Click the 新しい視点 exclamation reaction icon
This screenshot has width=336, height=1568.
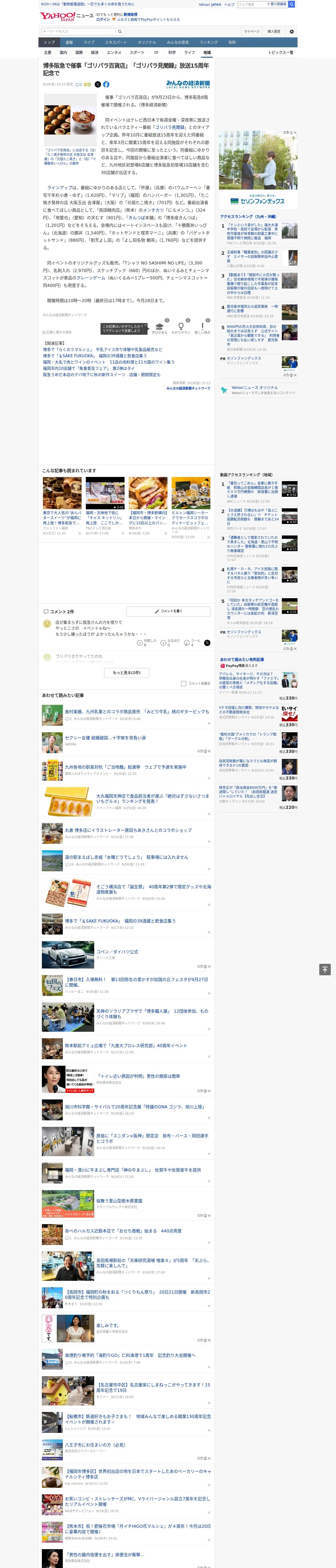203,327
